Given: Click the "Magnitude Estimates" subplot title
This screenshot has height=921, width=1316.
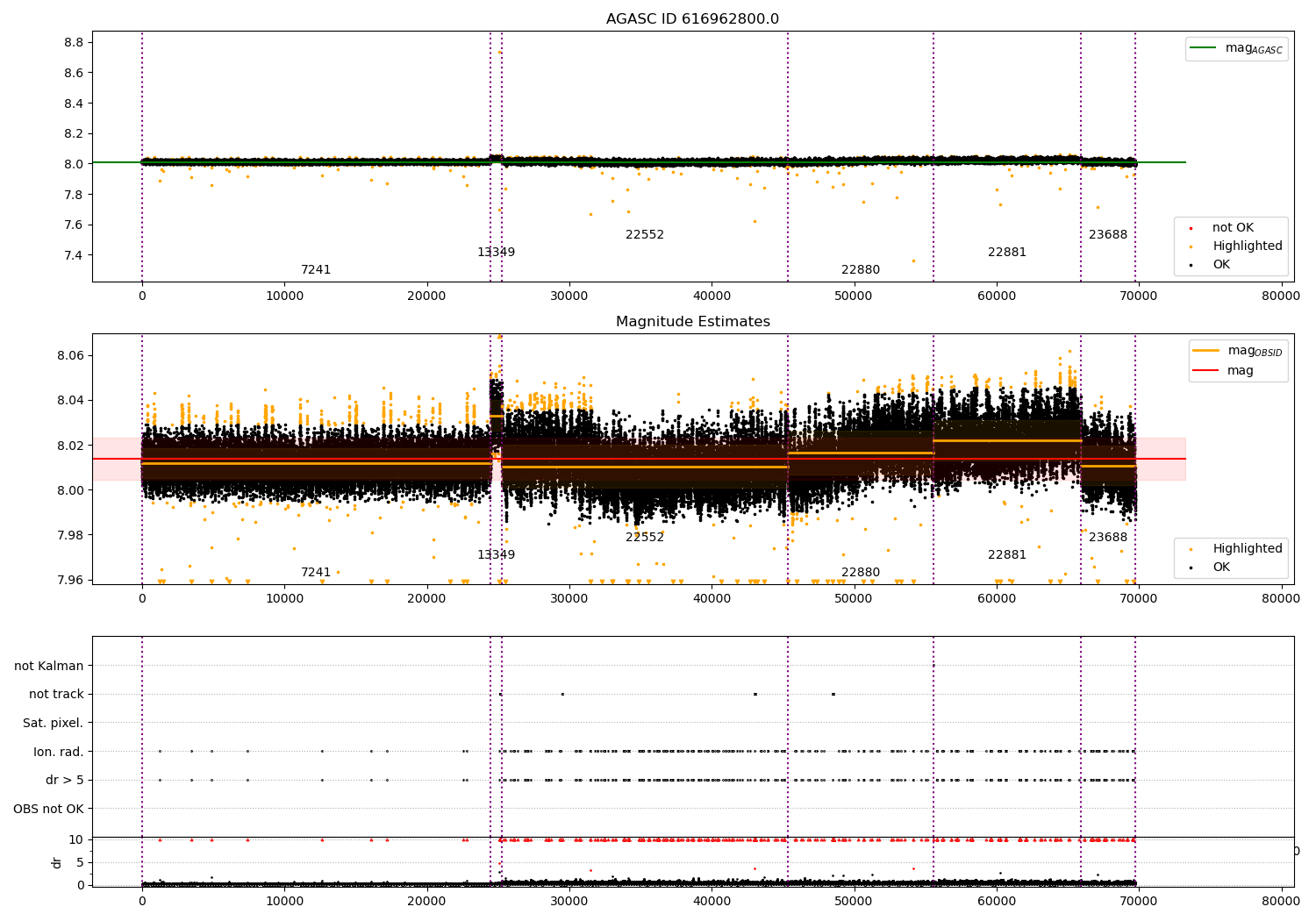Looking at the screenshot, I should (x=692, y=322).
